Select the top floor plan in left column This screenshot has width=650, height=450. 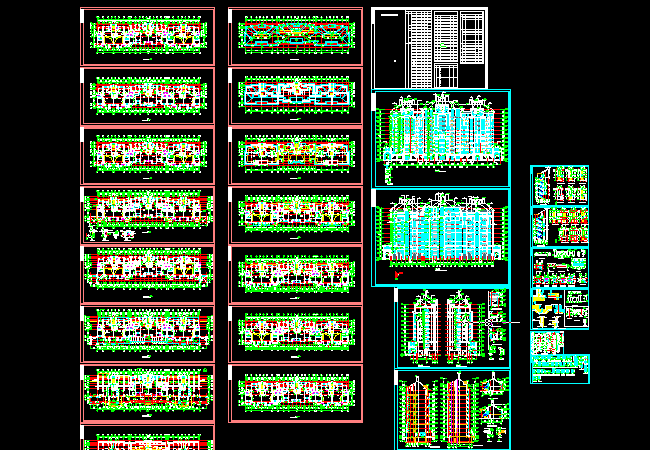coord(147,37)
